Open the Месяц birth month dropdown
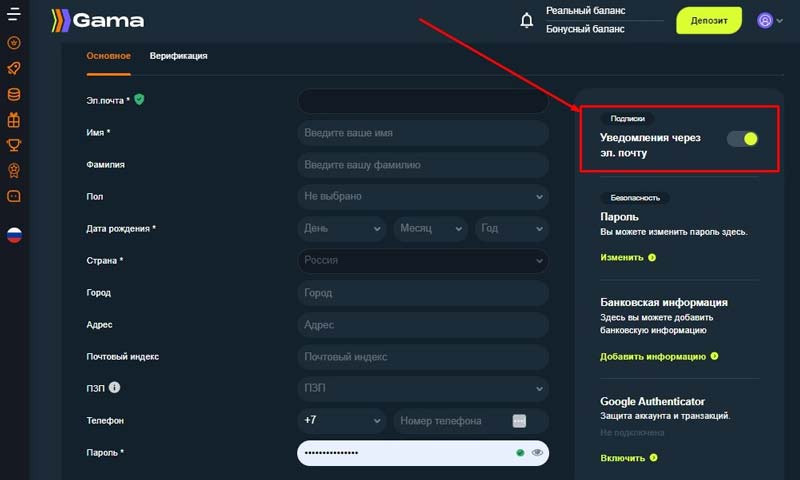This screenshot has height=480, width=800. (430, 229)
